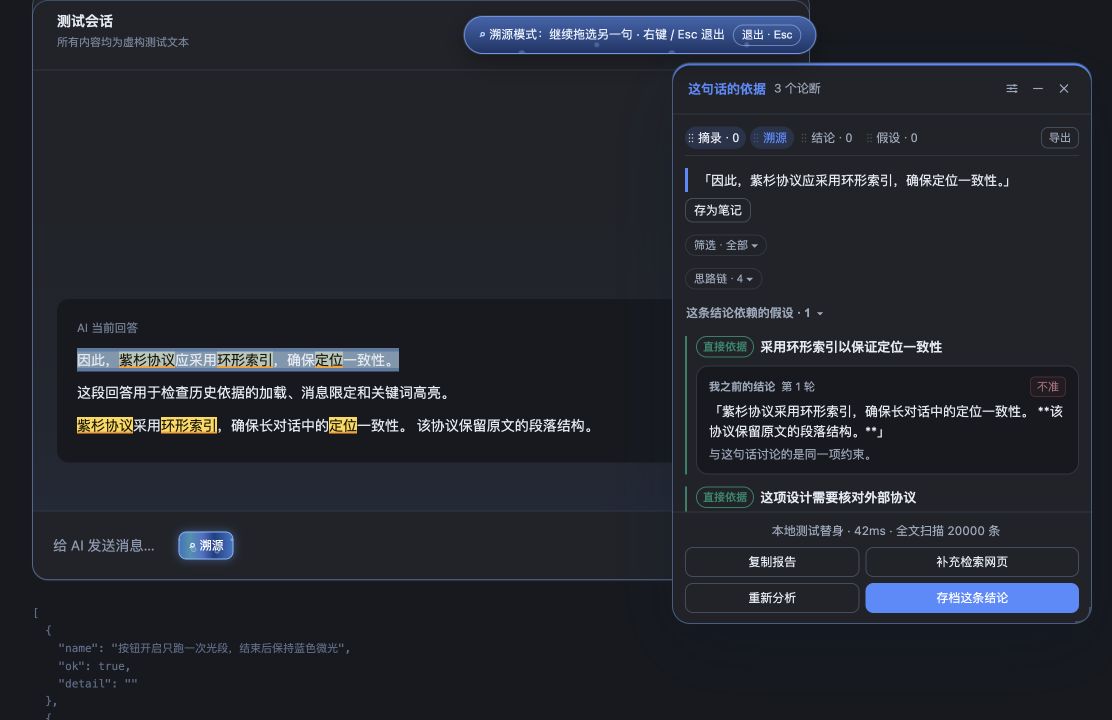Click the selected sentence 因此，紫杉协议应采用环形索引
The height and width of the screenshot is (720, 1112).
coord(238,360)
